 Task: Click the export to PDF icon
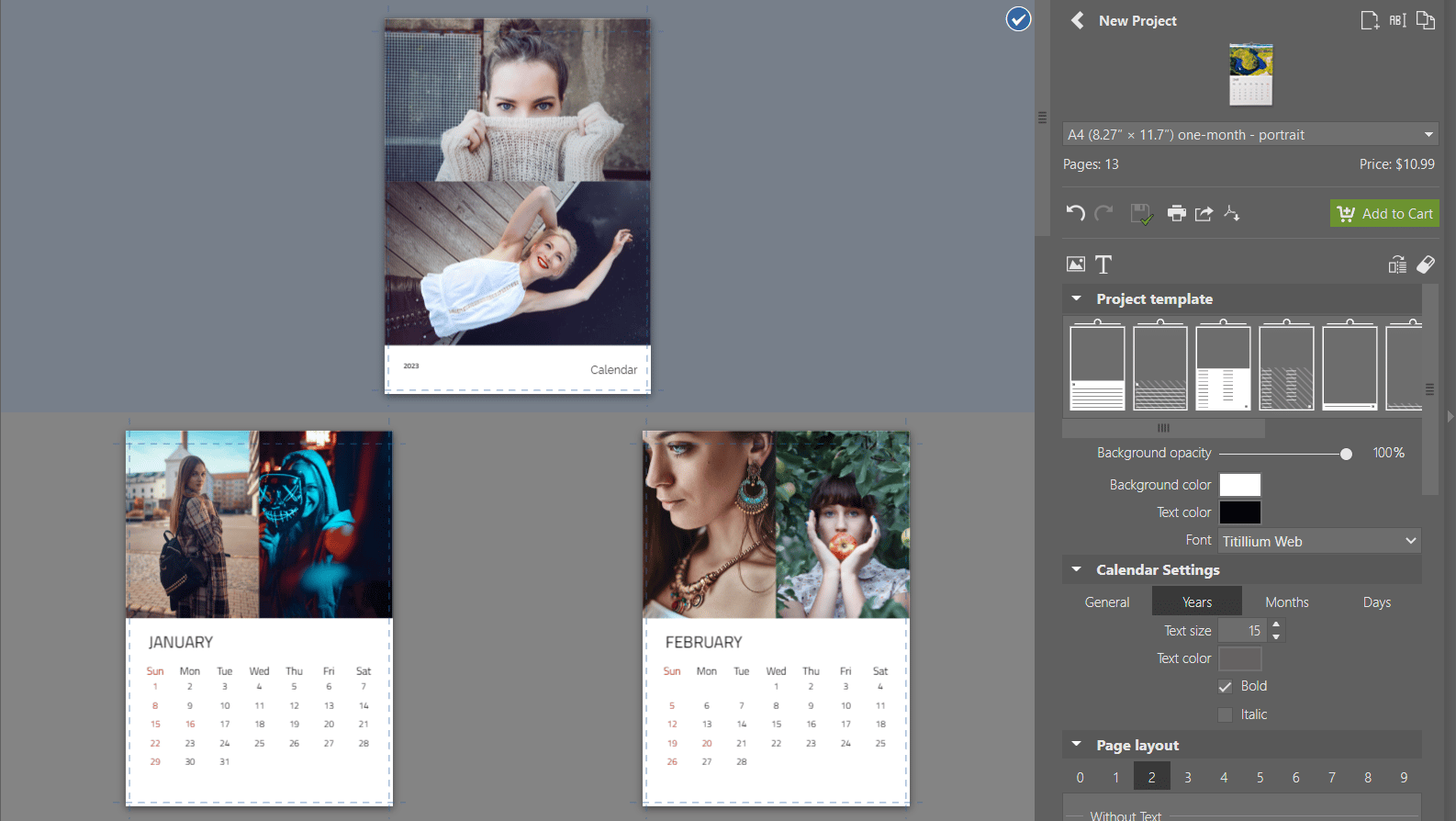click(x=1232, y=213)
